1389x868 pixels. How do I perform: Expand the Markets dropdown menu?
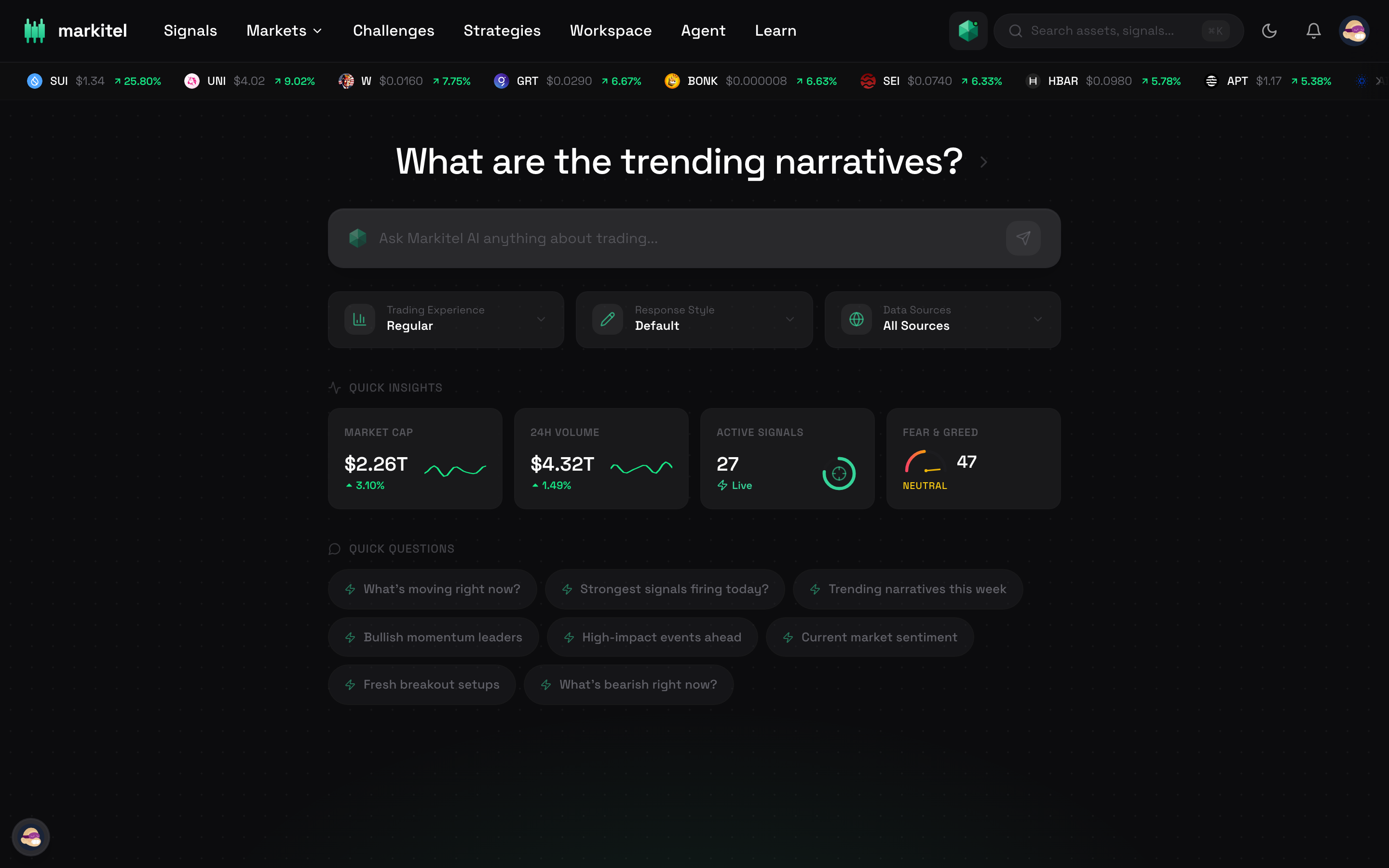coord(284,31)
